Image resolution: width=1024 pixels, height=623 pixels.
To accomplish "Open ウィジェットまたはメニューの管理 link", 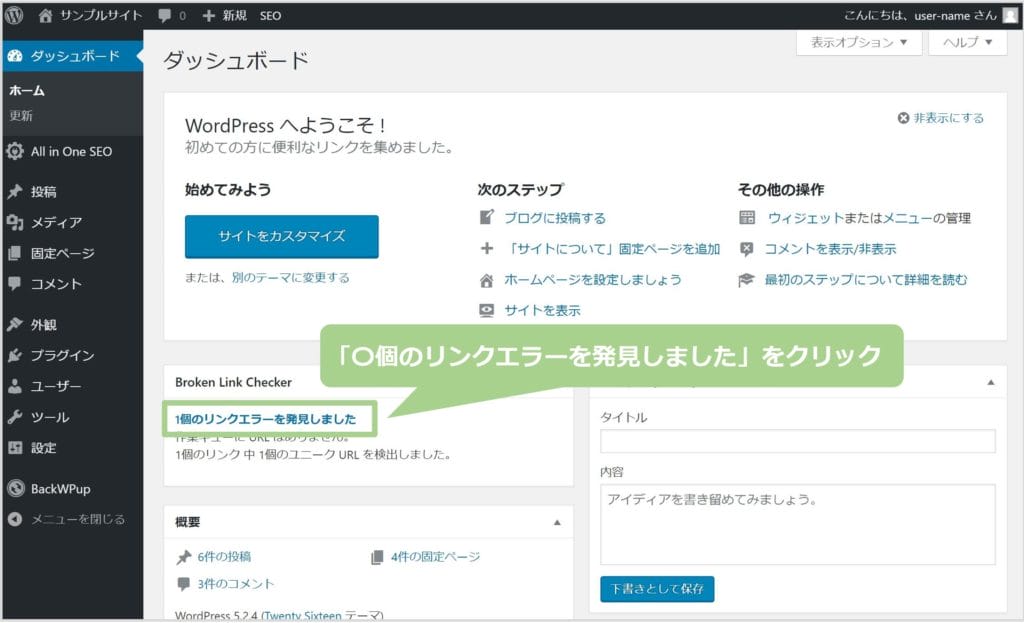I will pos(869,217).
